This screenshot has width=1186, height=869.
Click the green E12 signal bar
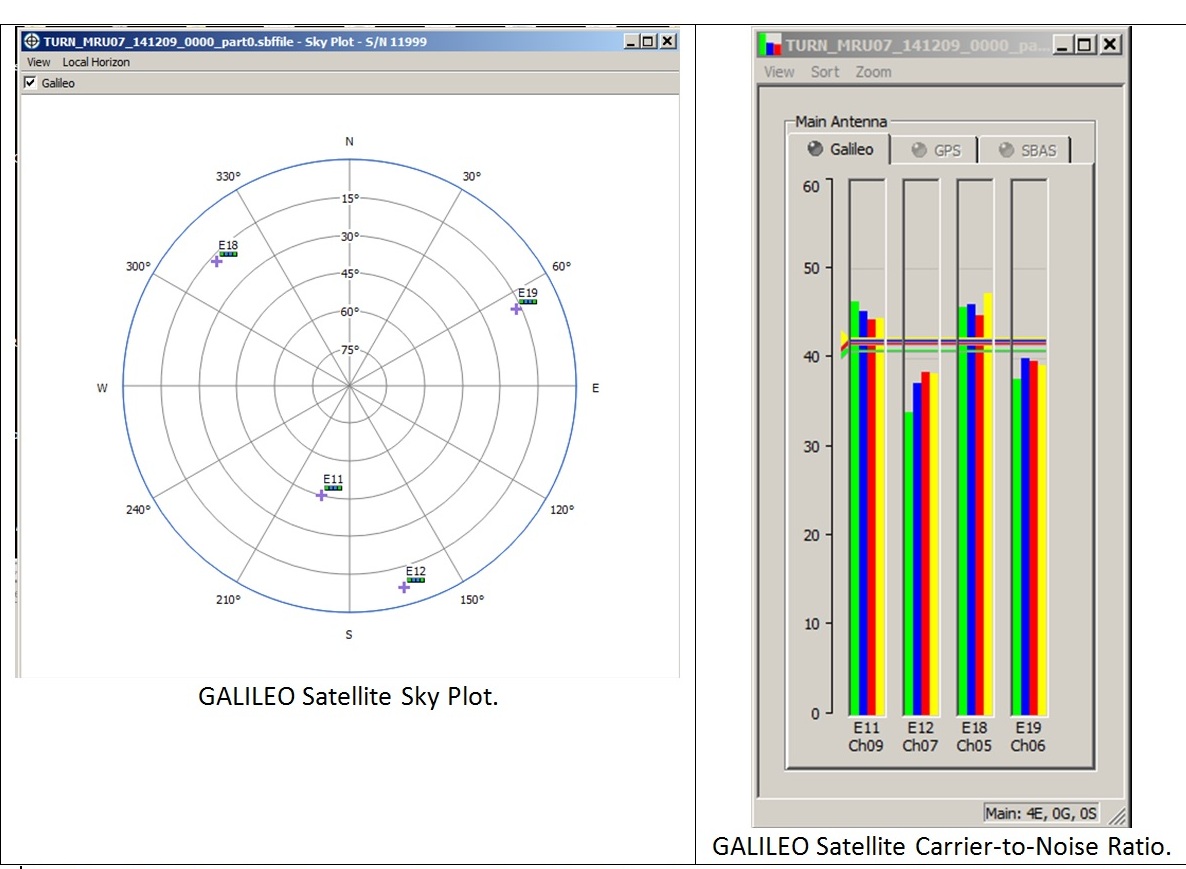coord(908,561)
